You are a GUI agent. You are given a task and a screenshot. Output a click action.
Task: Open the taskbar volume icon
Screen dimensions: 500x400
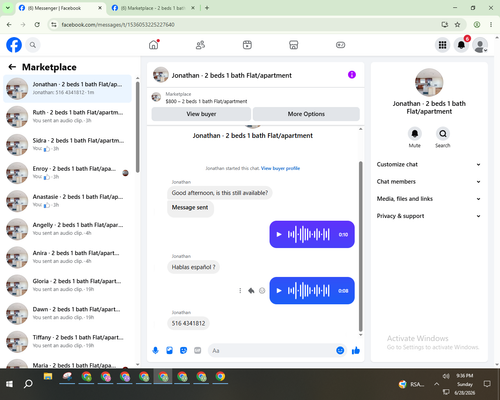(446, 376)
